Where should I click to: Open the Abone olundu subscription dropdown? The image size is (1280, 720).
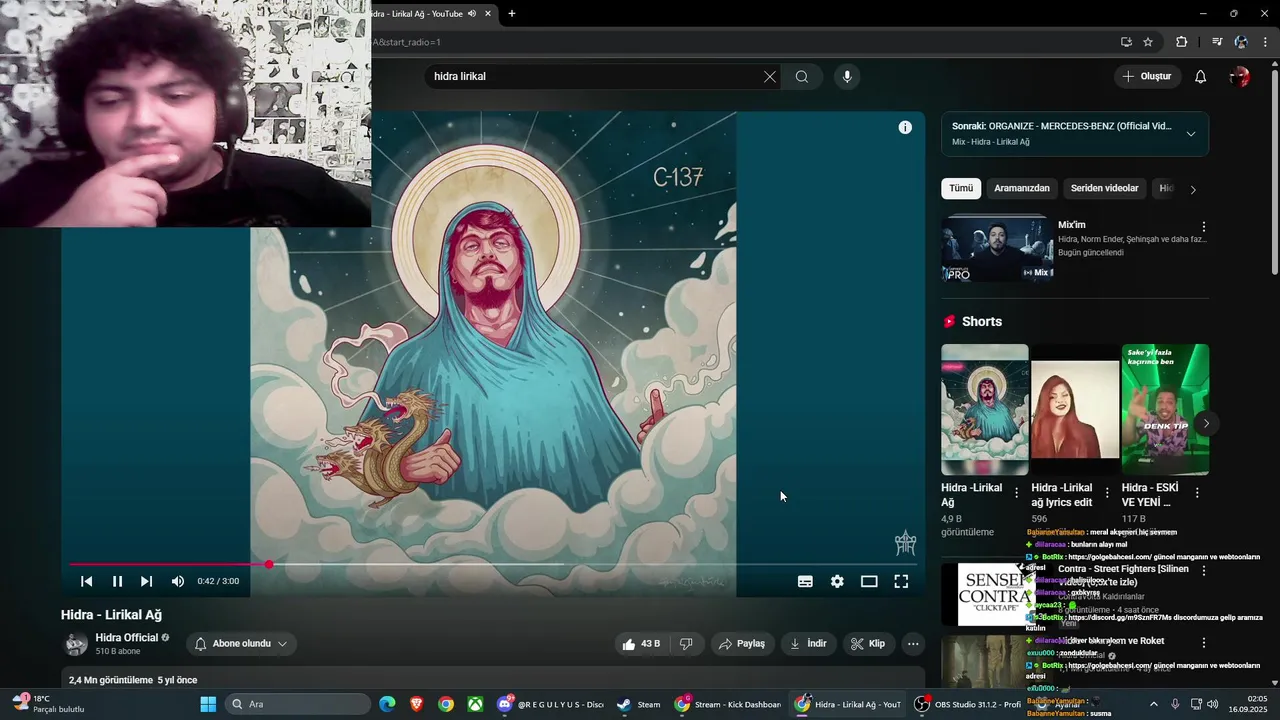click(x=240, y=644)
